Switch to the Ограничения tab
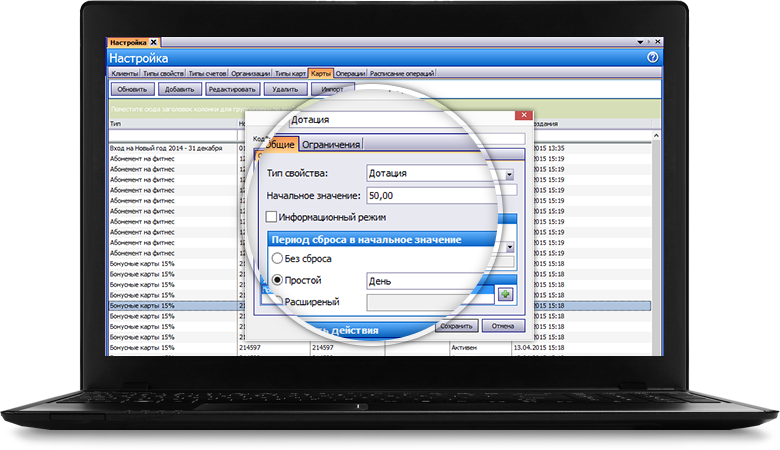Screen dimensions: 780x450 tap(331, 144)
